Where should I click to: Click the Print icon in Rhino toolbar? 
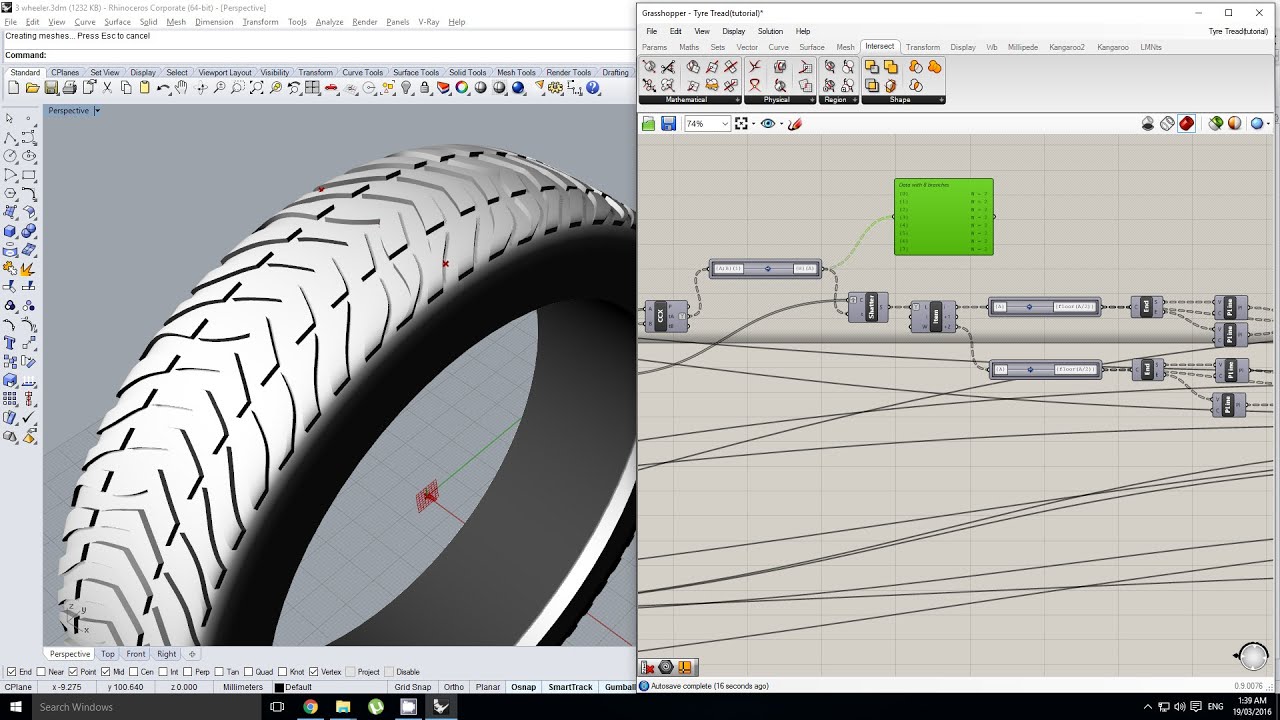point(69,88)
